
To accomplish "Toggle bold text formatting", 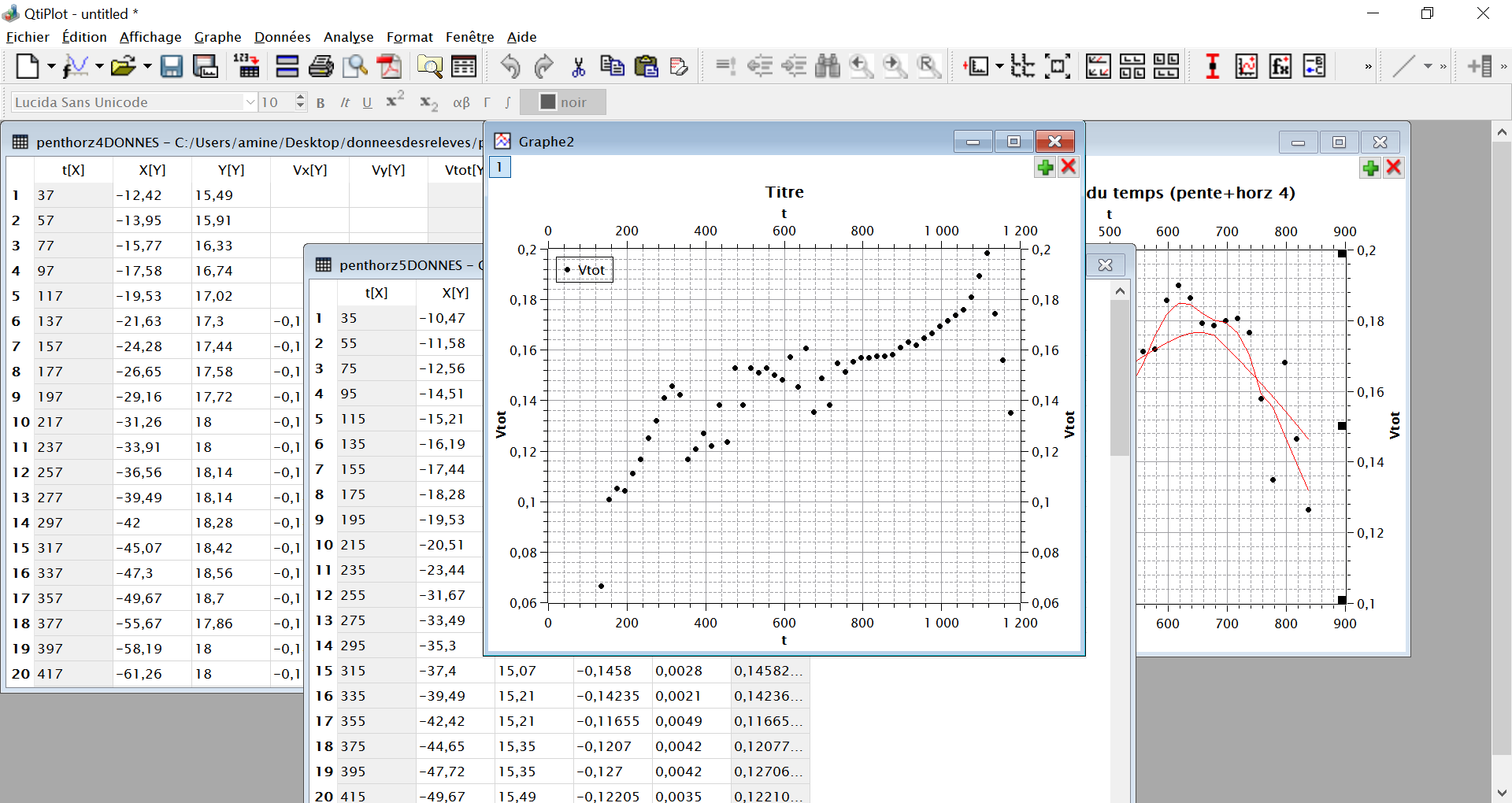I will [x=321, y=103].
